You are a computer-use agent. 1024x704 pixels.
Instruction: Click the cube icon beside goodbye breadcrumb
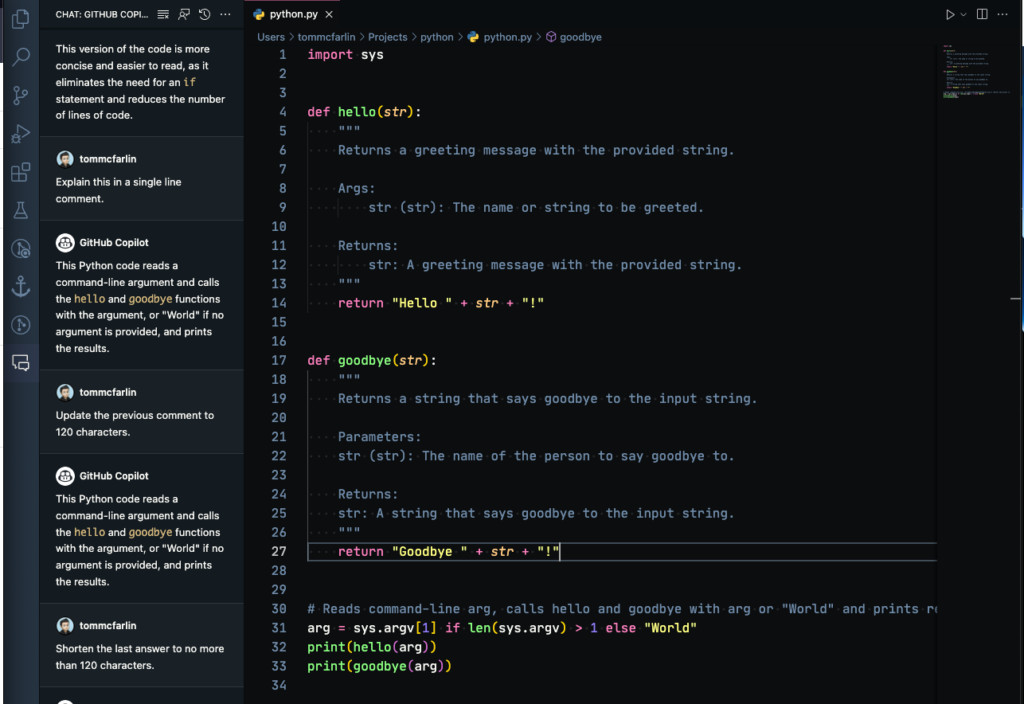551,37
